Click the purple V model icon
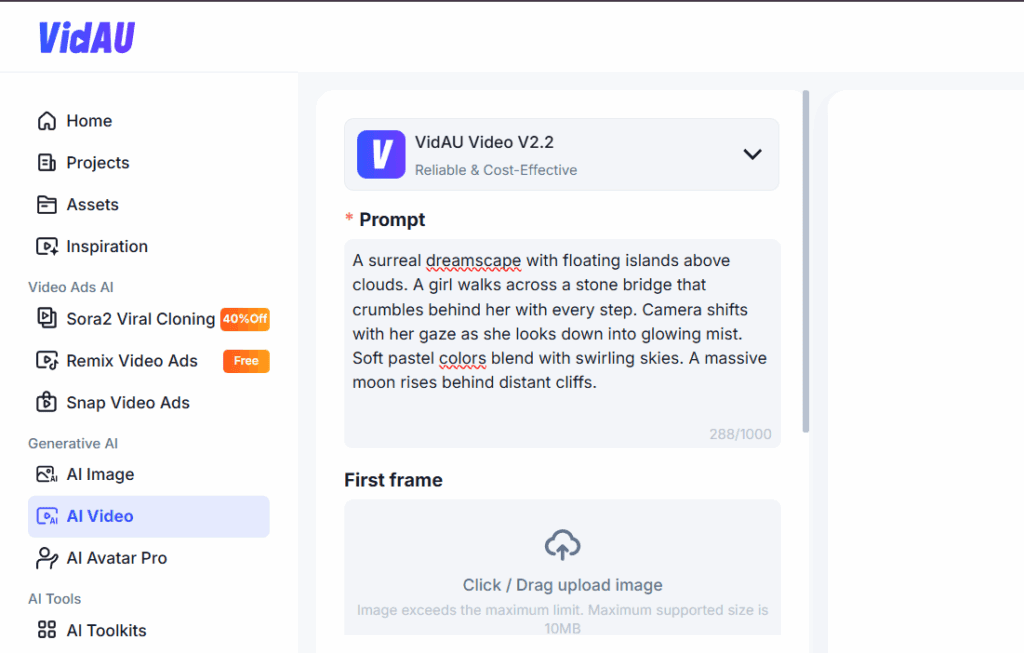Image resolution: width=1024 pixels, height=653 pixels. coord(381,155)
